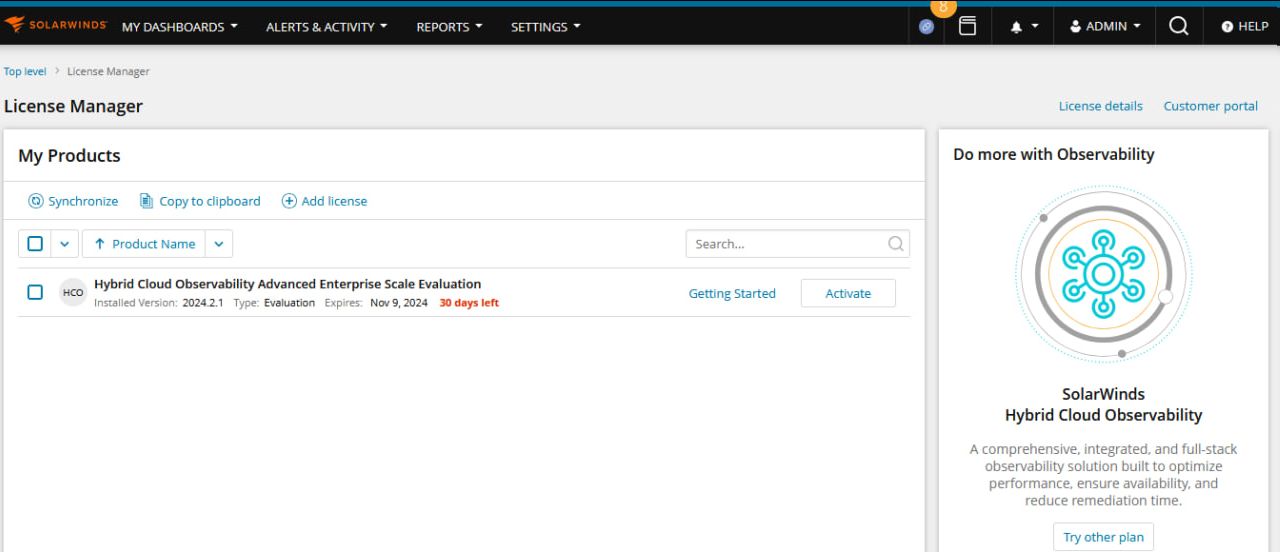This screenshot has height=552, width=1280.
Task: Click the bell alerts icon
Action: (1016, 27)
